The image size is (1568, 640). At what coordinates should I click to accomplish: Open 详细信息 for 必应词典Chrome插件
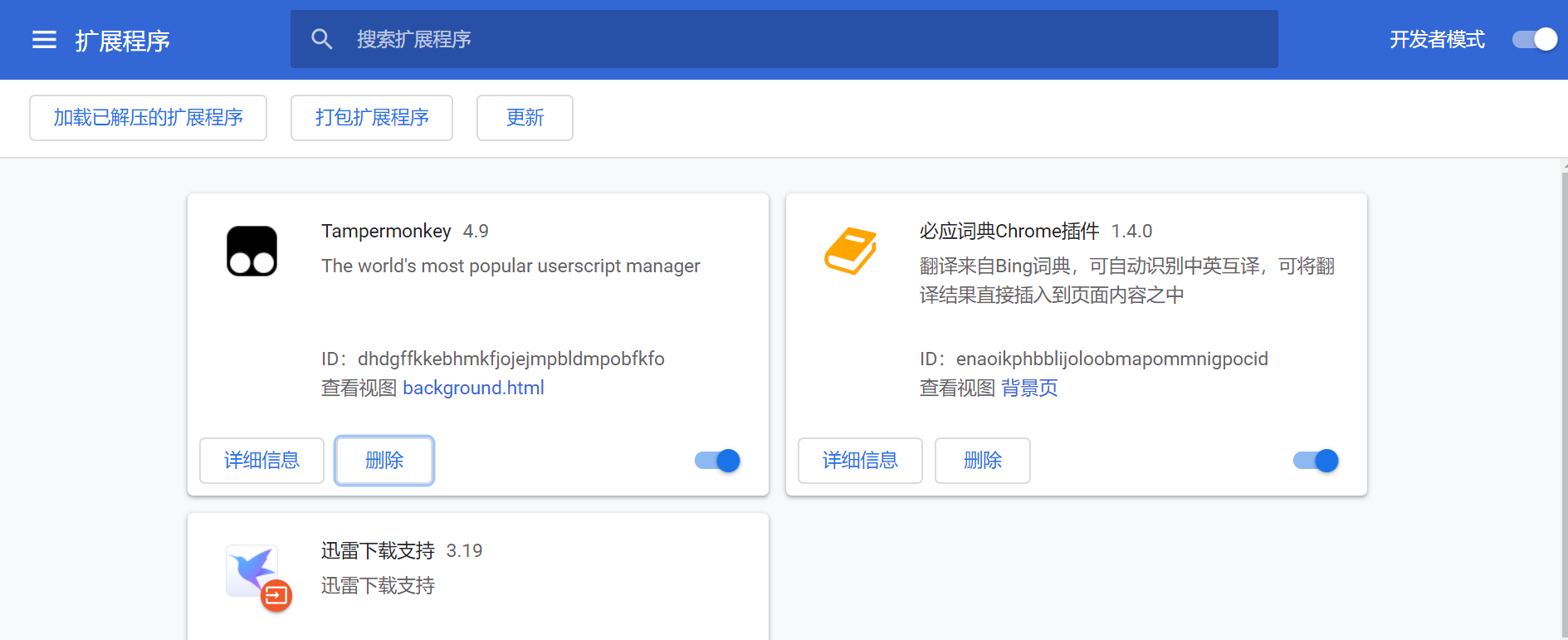(x=860, y=461)
